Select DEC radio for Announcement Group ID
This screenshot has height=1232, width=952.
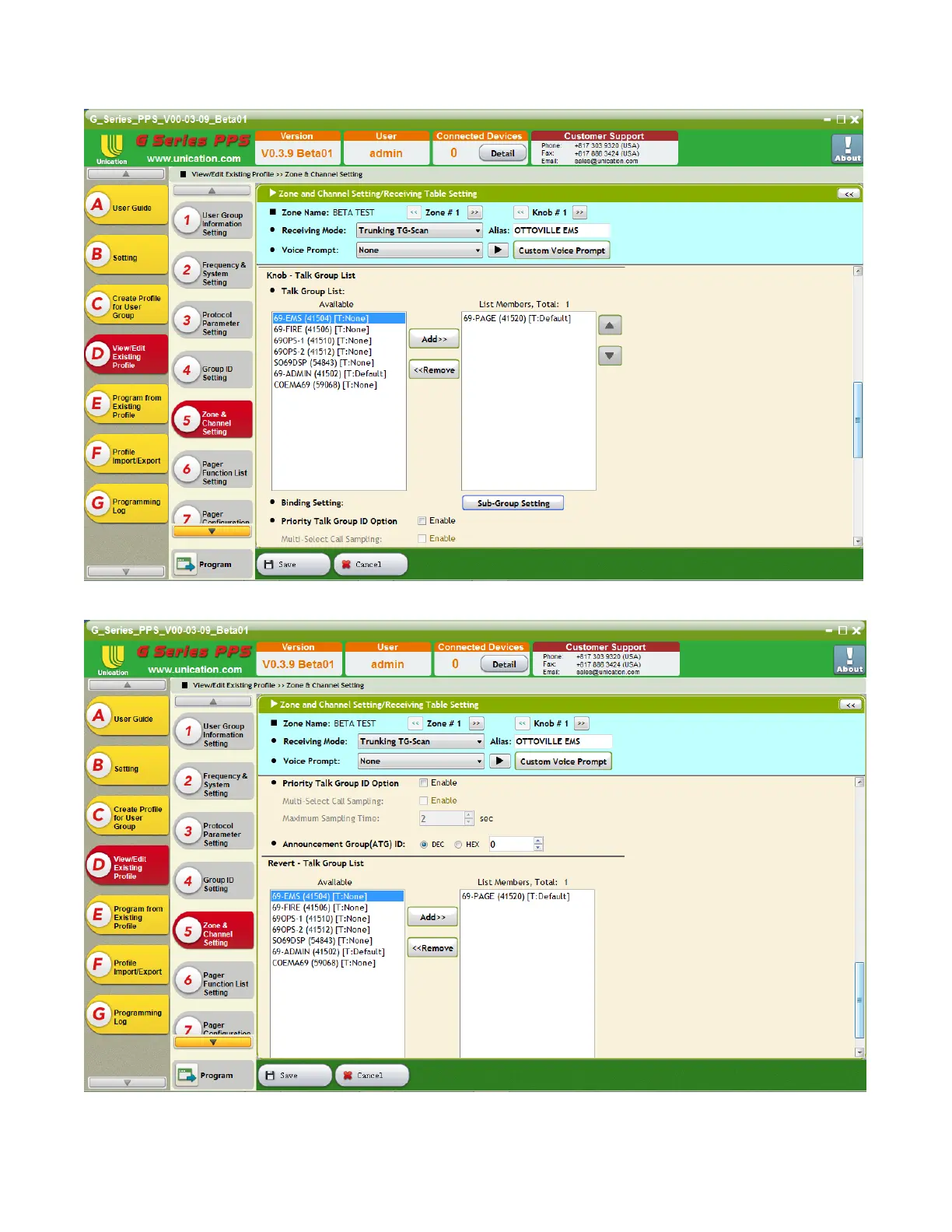click(x=424, y=845)
